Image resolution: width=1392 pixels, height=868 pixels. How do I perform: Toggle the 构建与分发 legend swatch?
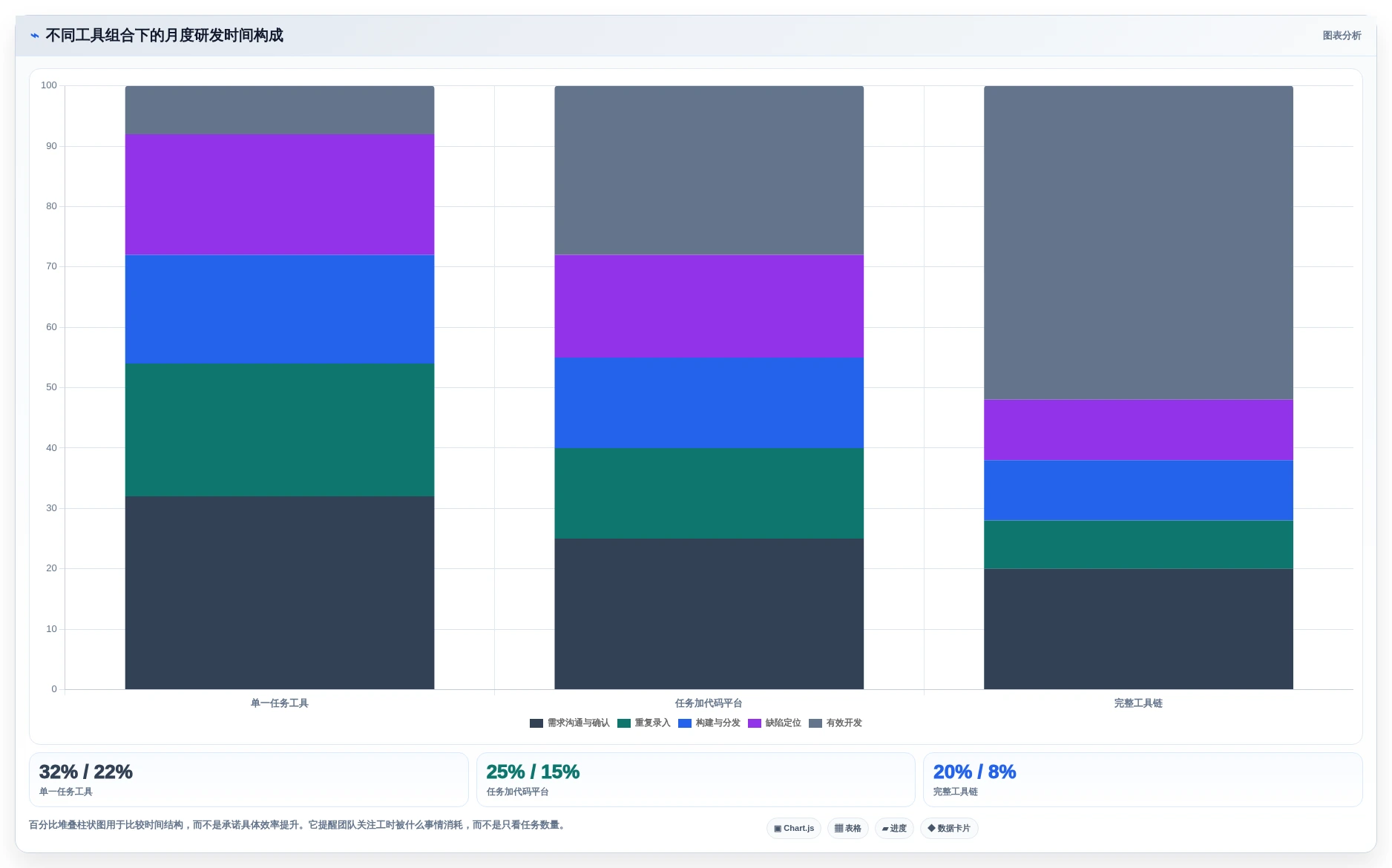click(x=685, y=723)
